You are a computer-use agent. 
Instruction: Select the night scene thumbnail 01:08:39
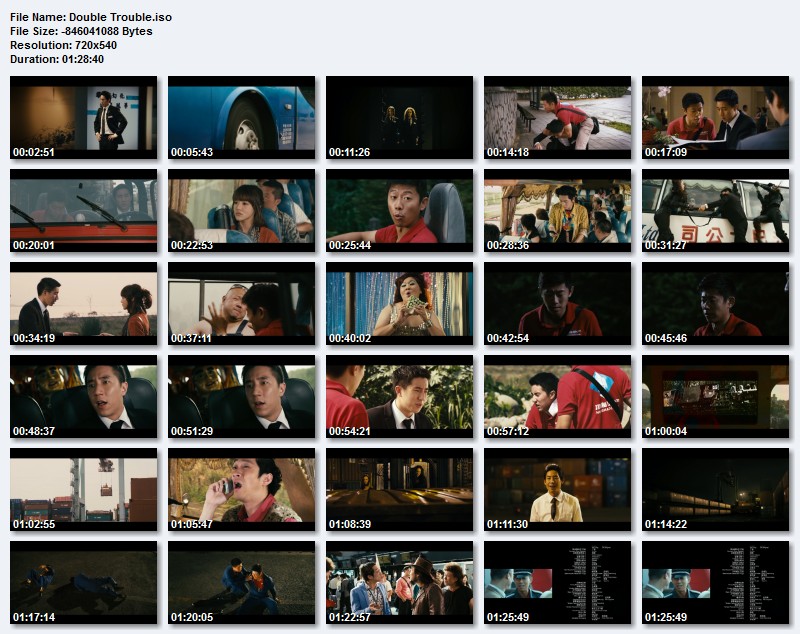coord(399,490)
